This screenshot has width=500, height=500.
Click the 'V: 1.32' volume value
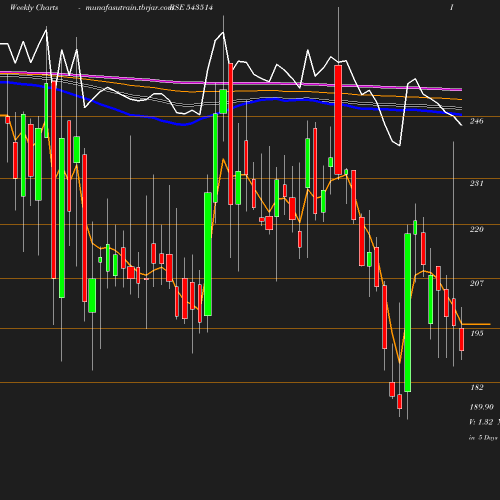tap(481, 422)
